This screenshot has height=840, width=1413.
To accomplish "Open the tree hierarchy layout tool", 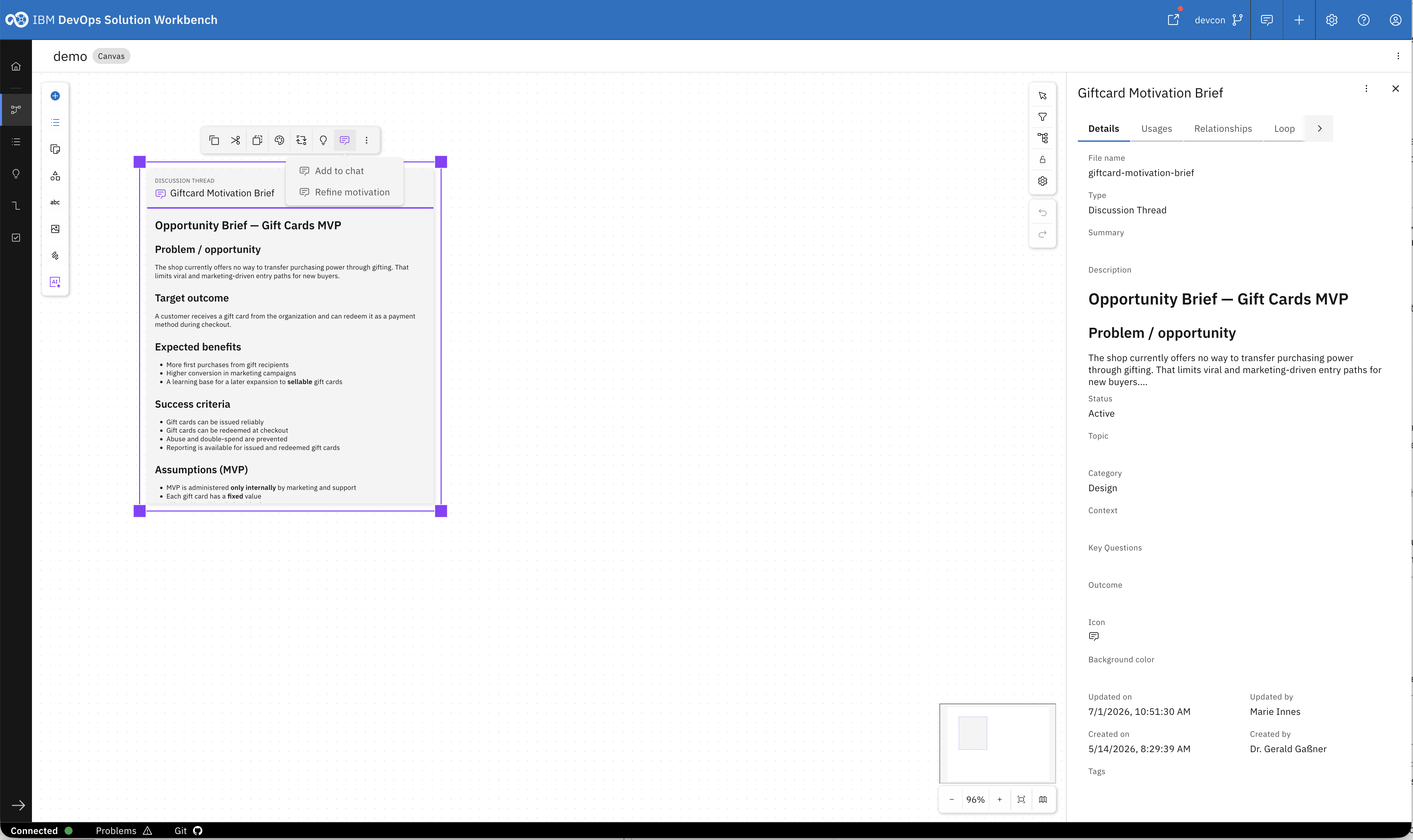I will pyautogui.click(x=1042, y=138).
